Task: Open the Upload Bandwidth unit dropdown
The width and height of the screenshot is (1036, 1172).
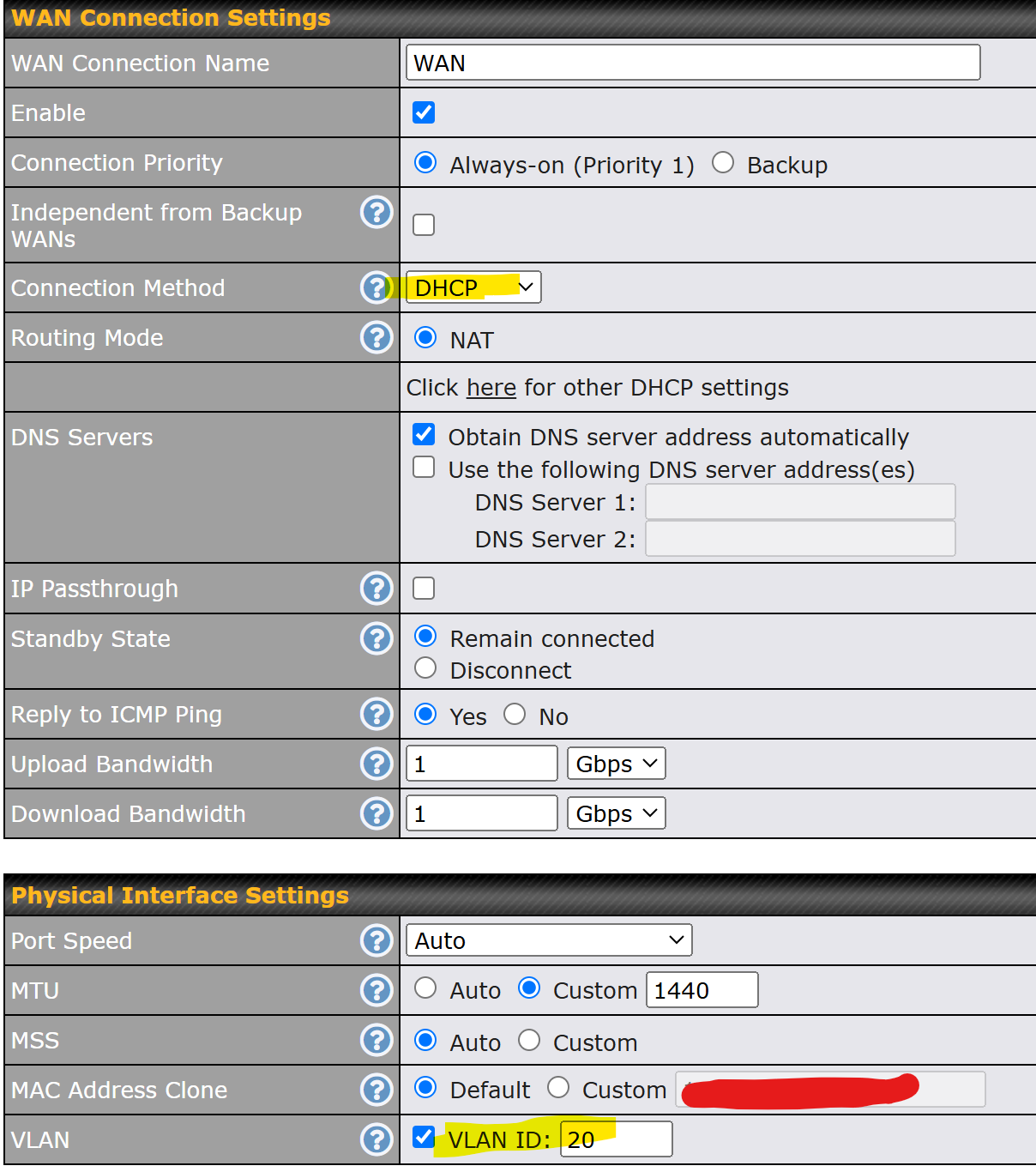Action: coord(616,763)
